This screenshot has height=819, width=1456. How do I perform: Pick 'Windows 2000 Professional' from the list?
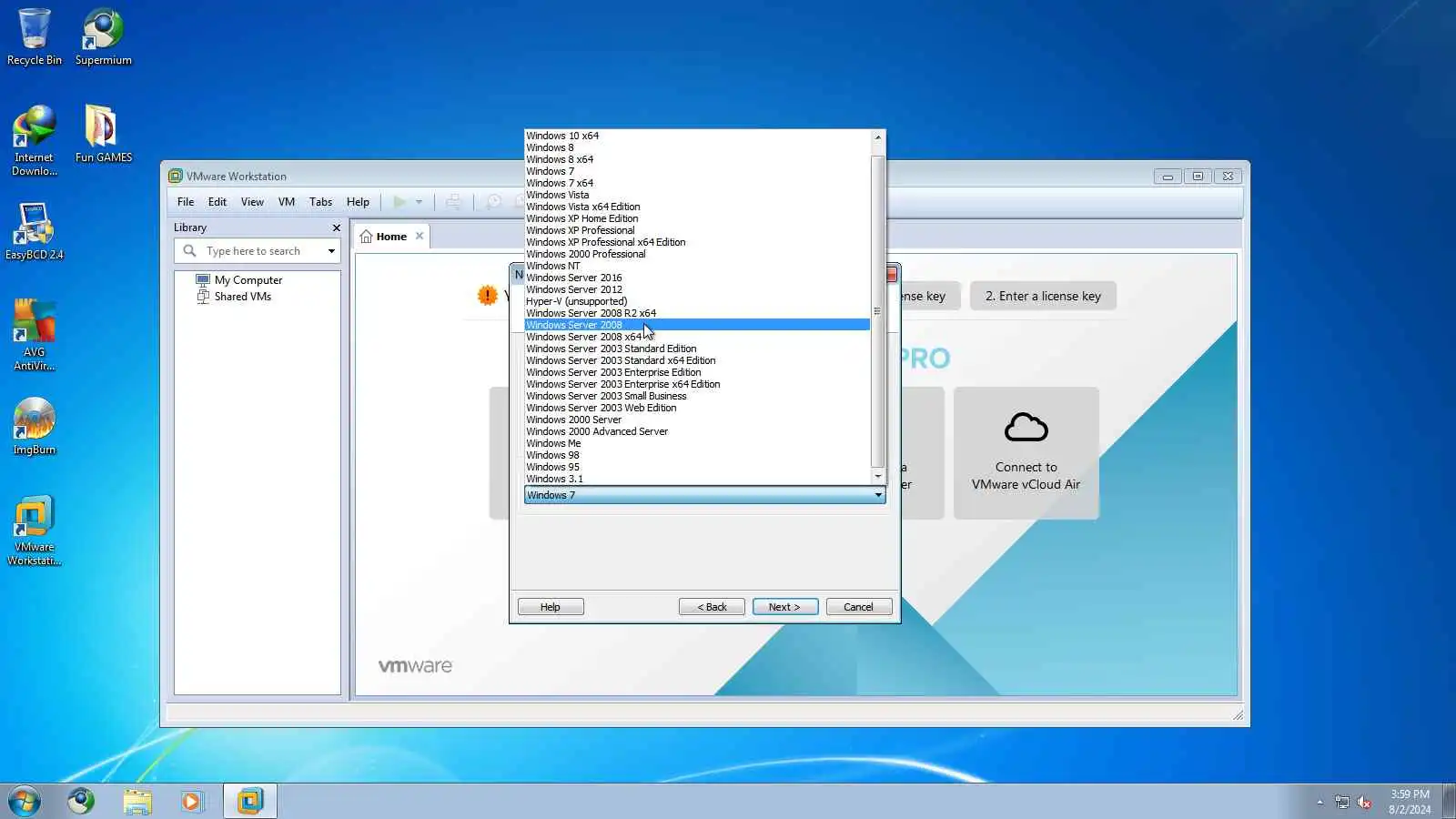point(697,254)
